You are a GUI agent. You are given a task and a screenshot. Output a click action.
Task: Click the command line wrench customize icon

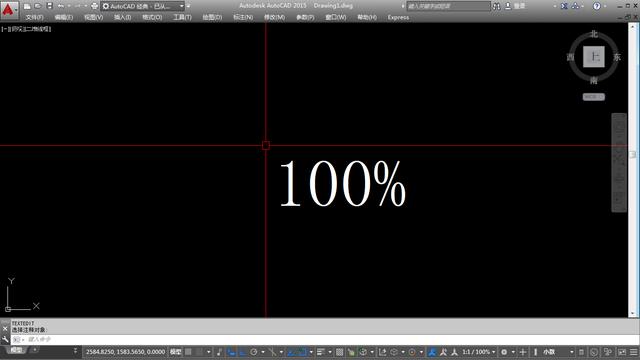(x=5, y=339)
